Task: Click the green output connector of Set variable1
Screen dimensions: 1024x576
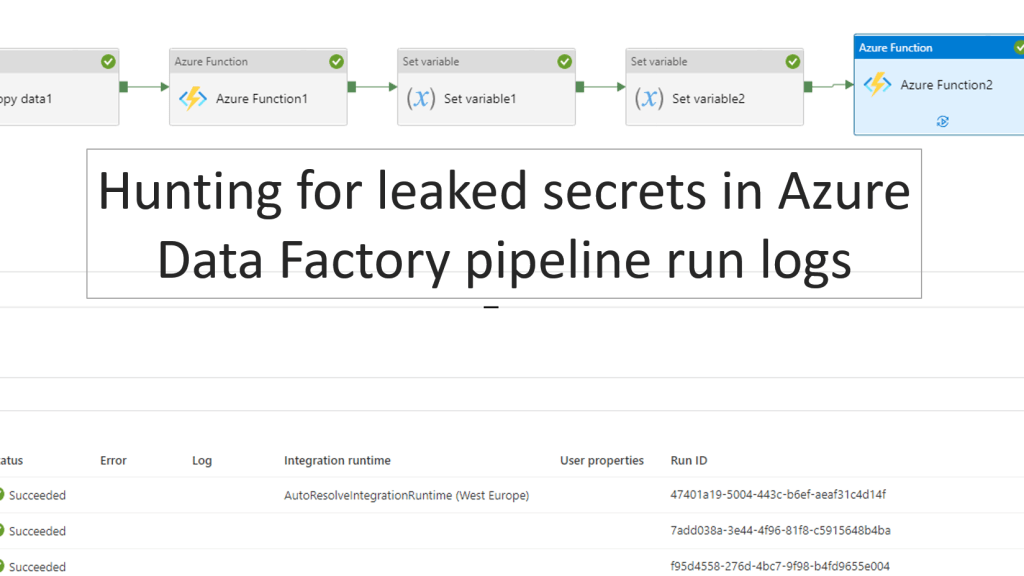Action: click(580, 87)
